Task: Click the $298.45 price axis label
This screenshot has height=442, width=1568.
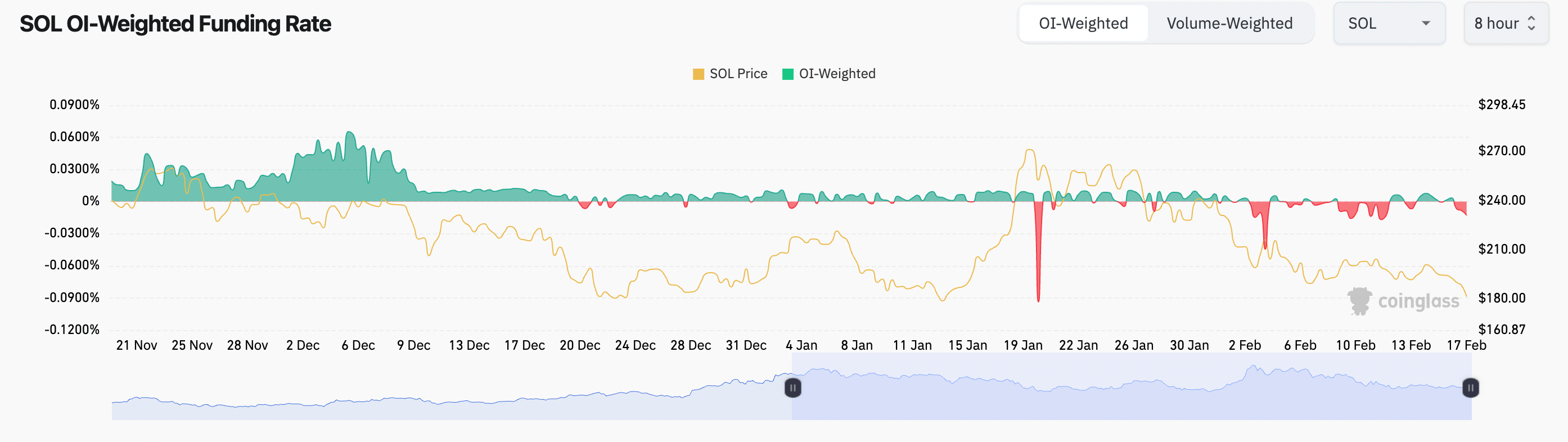Action: coord(1502,105)
